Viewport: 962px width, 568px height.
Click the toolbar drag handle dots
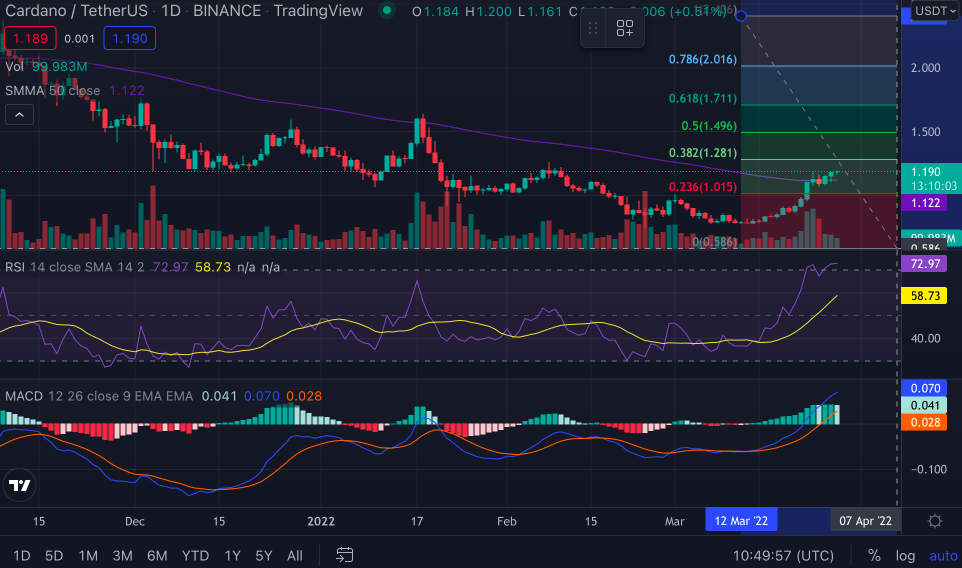point(593,28)
